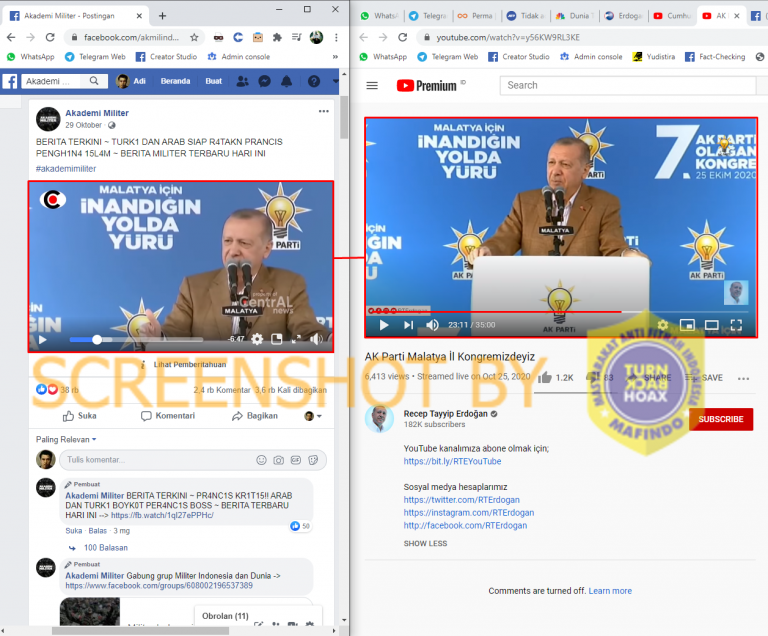Image resolution: width=768 pixels, height=636 pixels.
Task: Click the Facebook video progress slider
Action: coord(136,339)
